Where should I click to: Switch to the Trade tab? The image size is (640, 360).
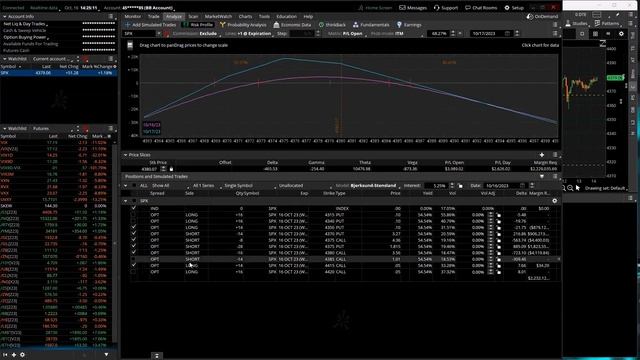(x=153, y=16)
